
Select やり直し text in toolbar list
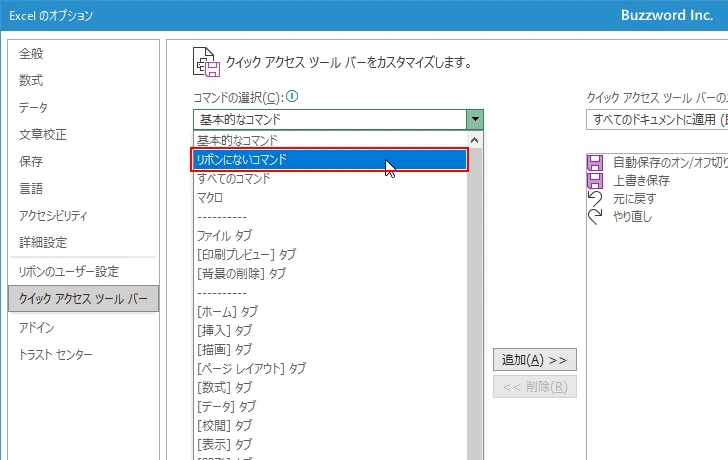tap(632, 217)
